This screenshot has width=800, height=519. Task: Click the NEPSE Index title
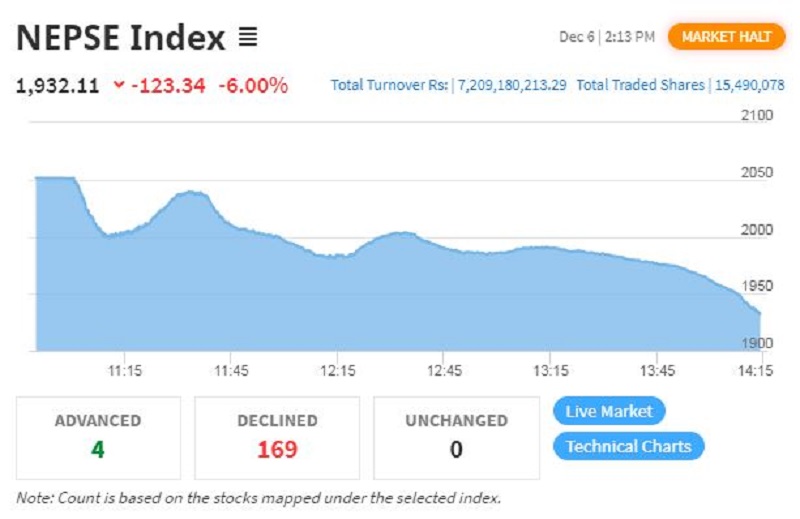121,38
